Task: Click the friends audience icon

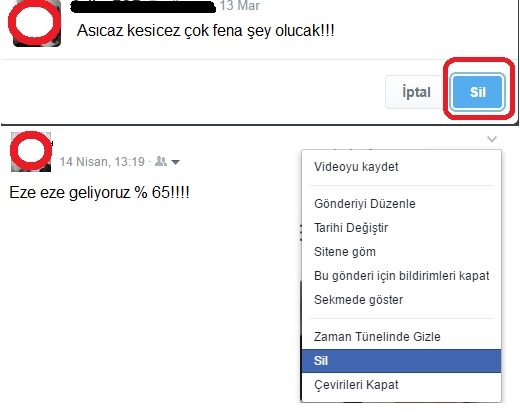Action: click(x=161, y=161)
